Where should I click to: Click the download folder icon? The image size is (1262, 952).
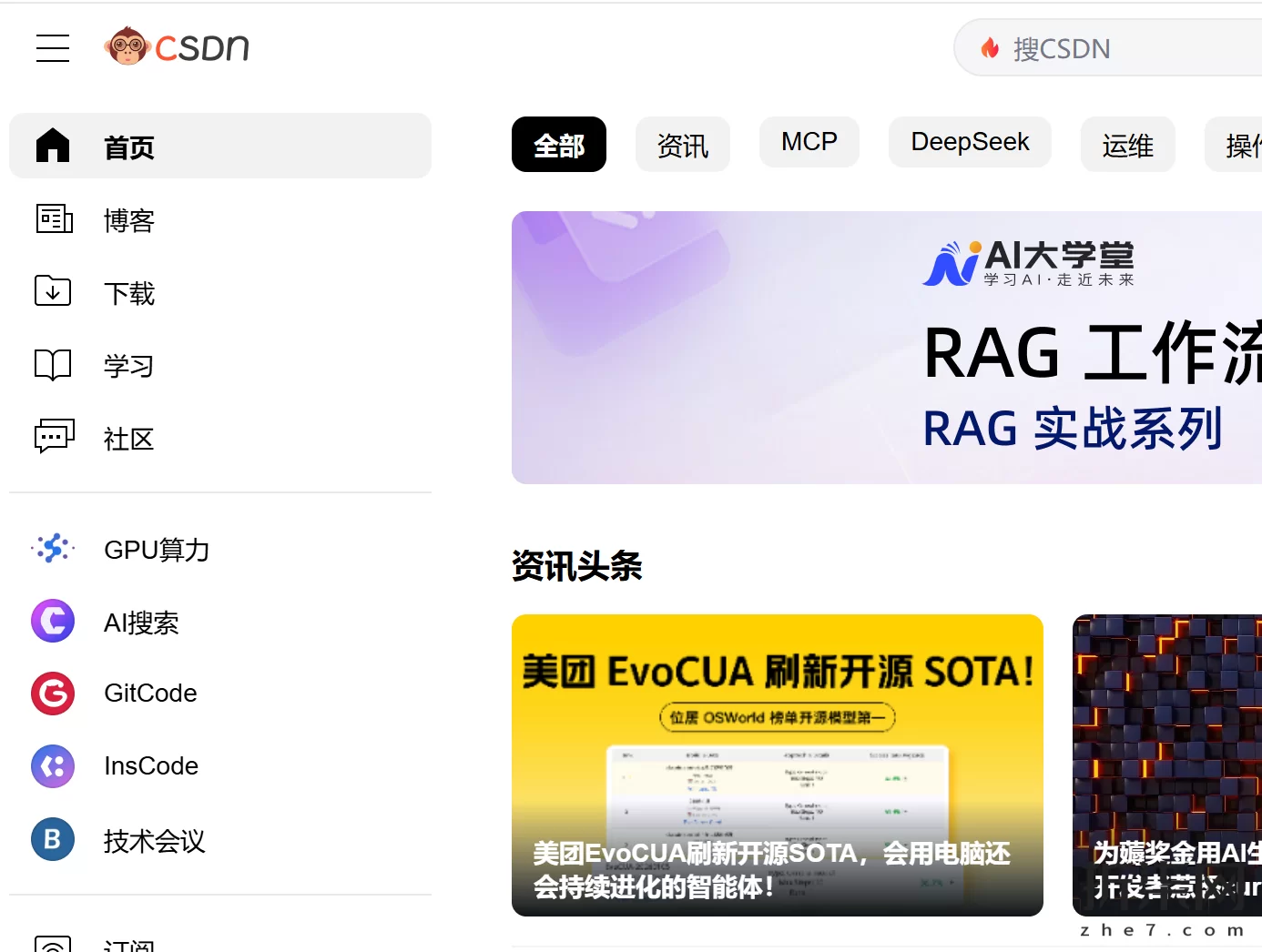[53, 291]
